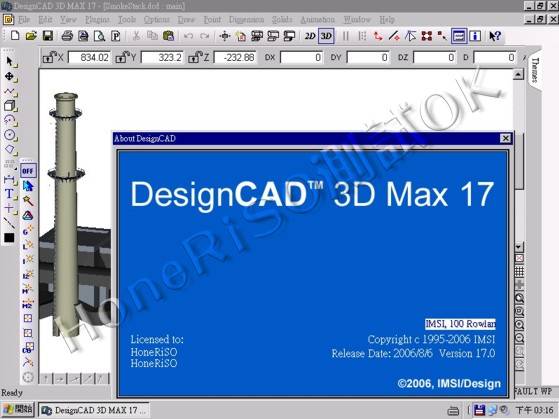Select the circle drawing tool

pyautogui.click(x=10, y=135)
